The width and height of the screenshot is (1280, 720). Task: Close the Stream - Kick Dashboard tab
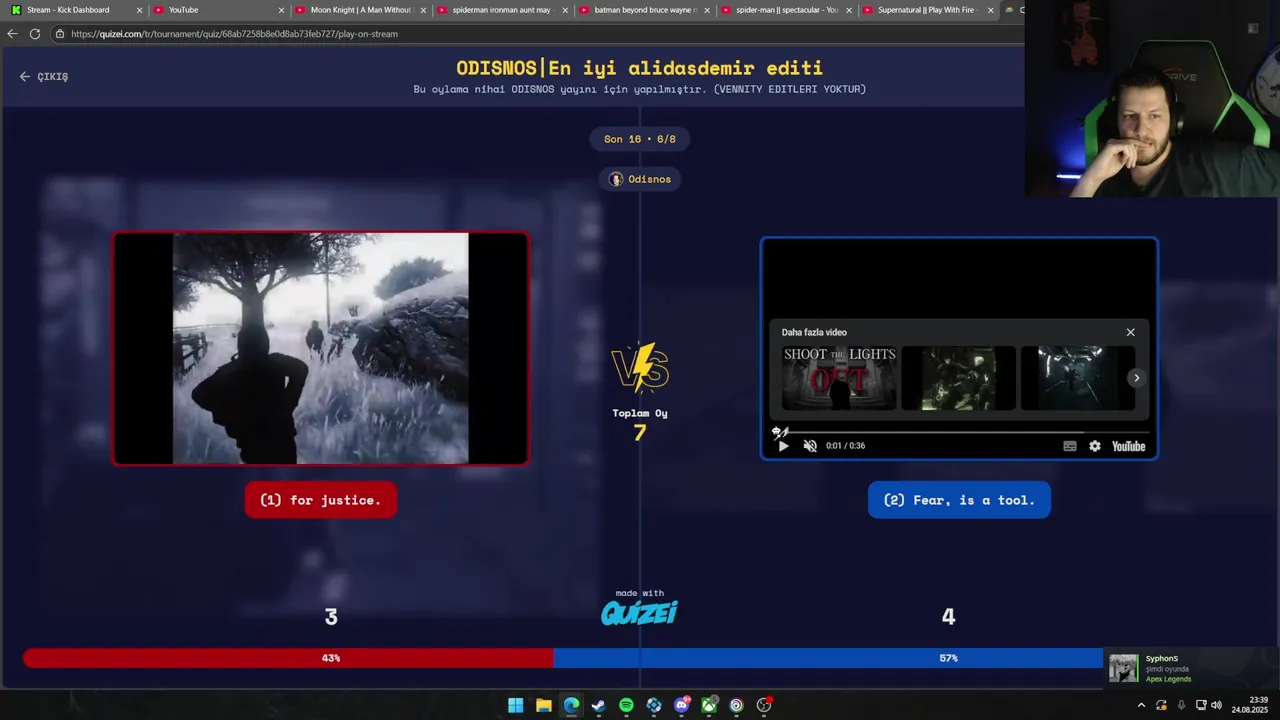point(140,10)
